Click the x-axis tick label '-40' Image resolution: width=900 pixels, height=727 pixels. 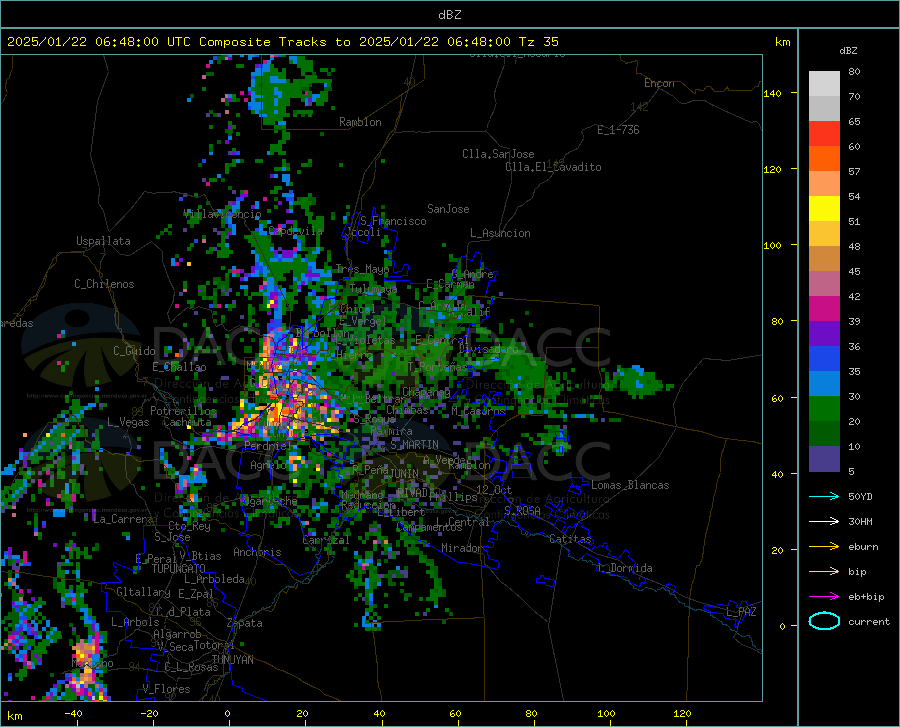73,714
